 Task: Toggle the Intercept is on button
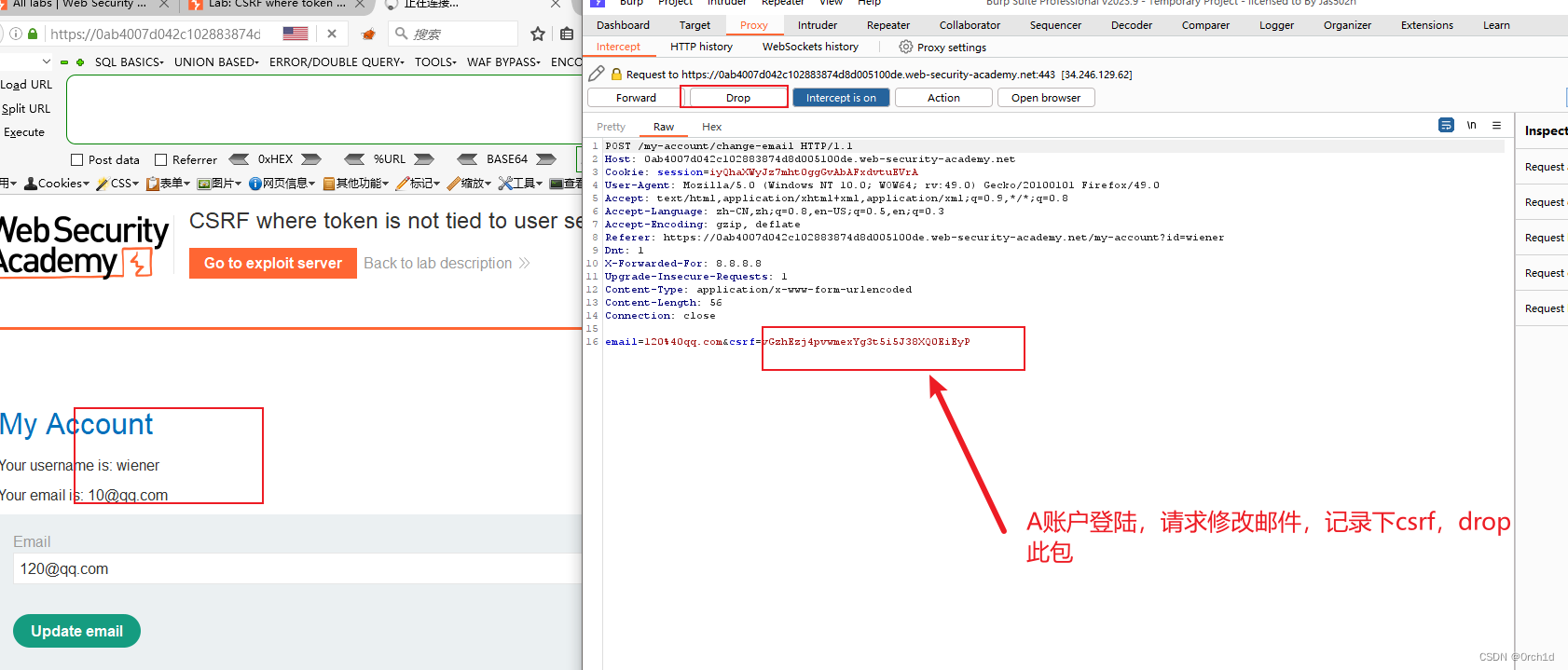(841, 98)
